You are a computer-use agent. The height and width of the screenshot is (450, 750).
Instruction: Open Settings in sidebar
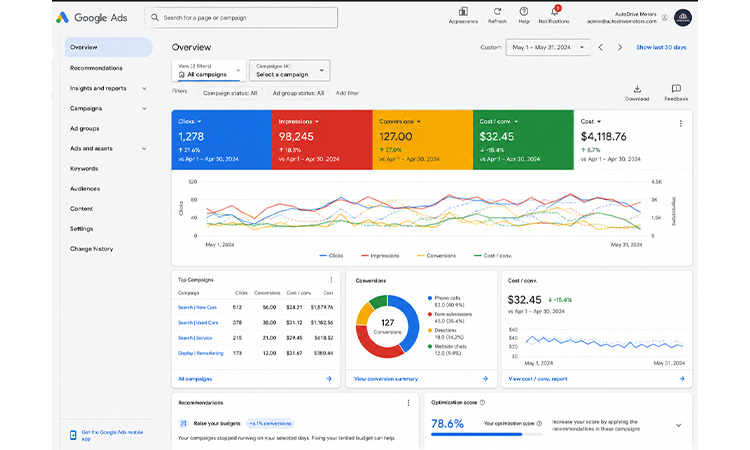[82, 229]
